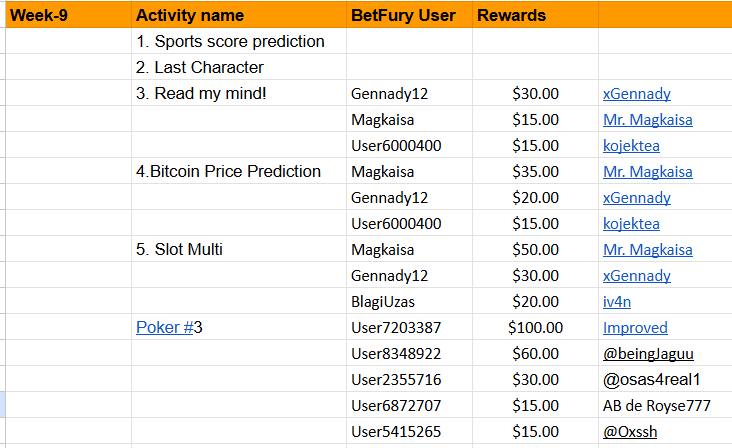Select the AB de Royse777 cell
The height and width of the screenshot is (448, 732).
tap(665, 406)
